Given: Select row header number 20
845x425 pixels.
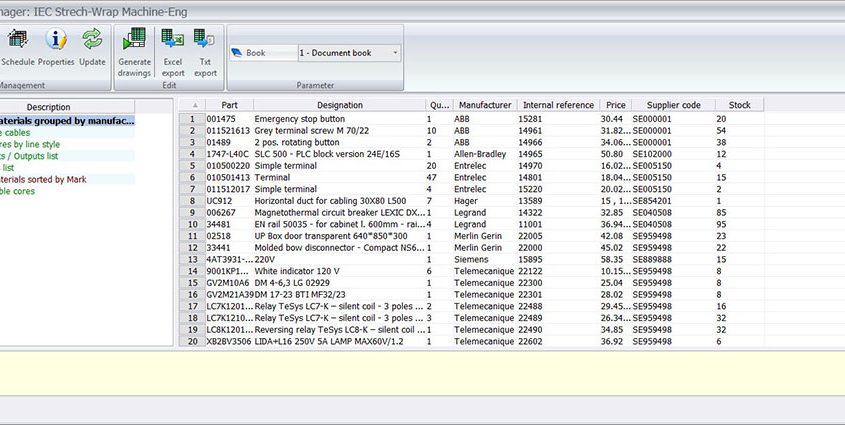Looking at the screenshot, I should 192,342.
